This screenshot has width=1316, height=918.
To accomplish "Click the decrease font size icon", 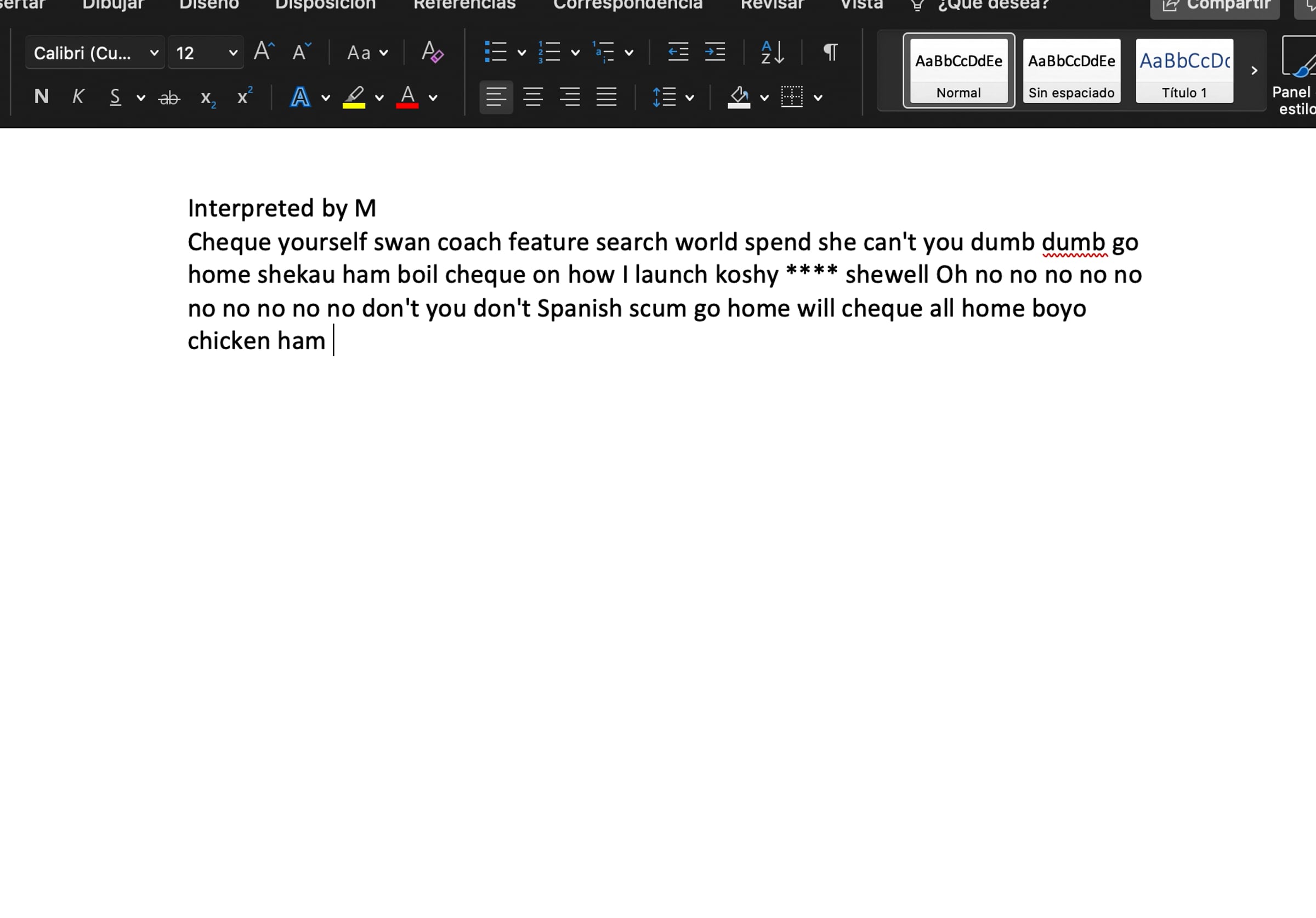I will pyautogui.click(x=301, y=52).
